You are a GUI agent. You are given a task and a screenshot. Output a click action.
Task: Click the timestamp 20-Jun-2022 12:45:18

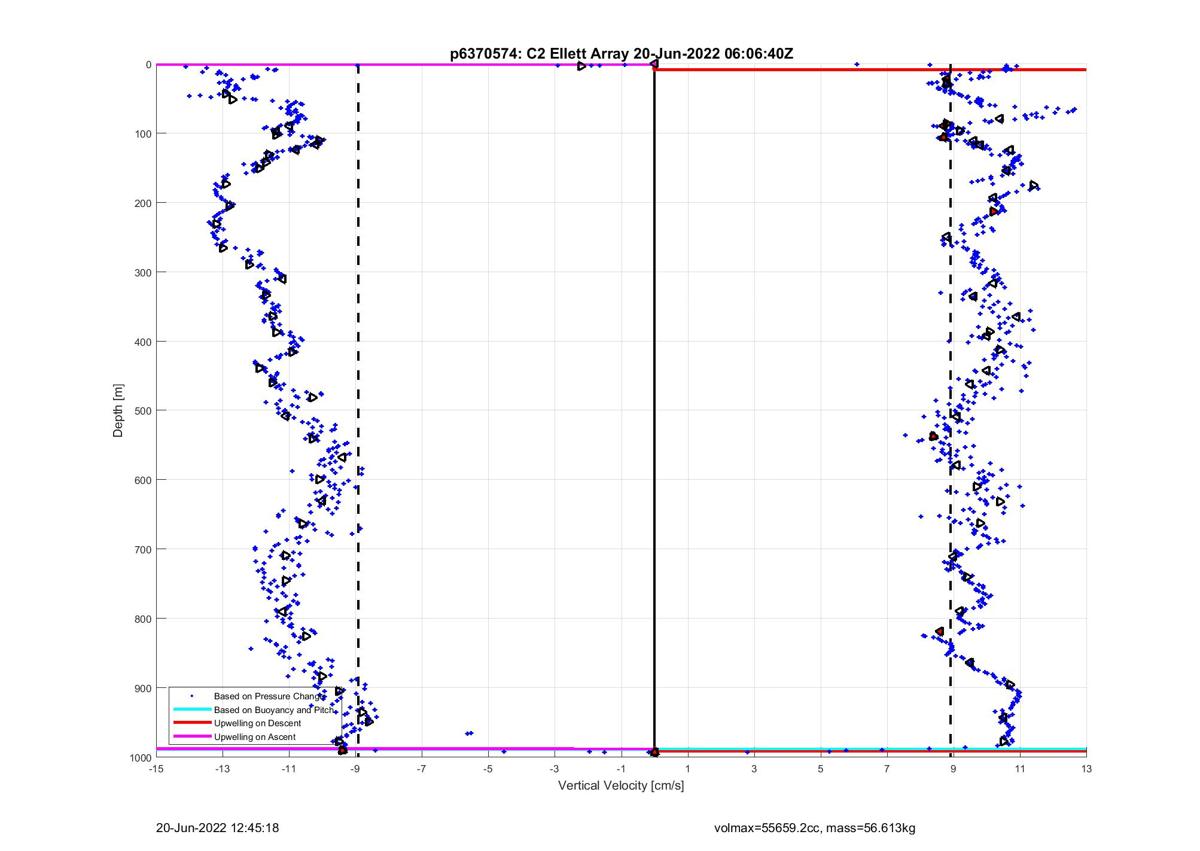[217, 828]
